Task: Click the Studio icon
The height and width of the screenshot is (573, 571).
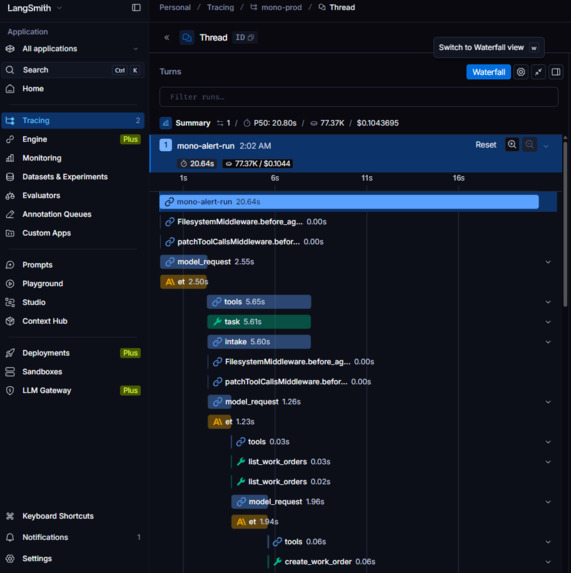Action: (x=10, y=302)
